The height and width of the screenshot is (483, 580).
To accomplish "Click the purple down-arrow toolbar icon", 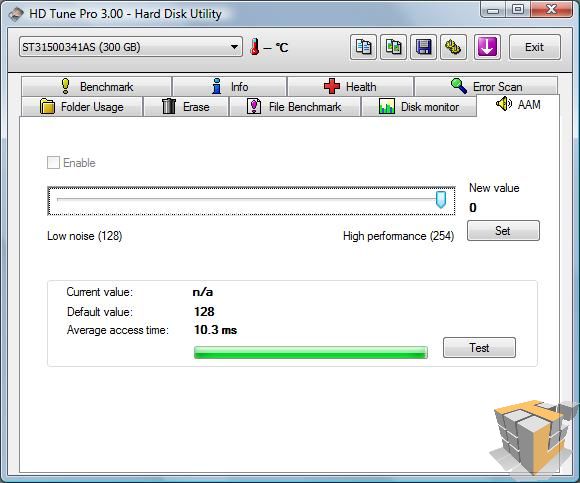I will [487, 47].
